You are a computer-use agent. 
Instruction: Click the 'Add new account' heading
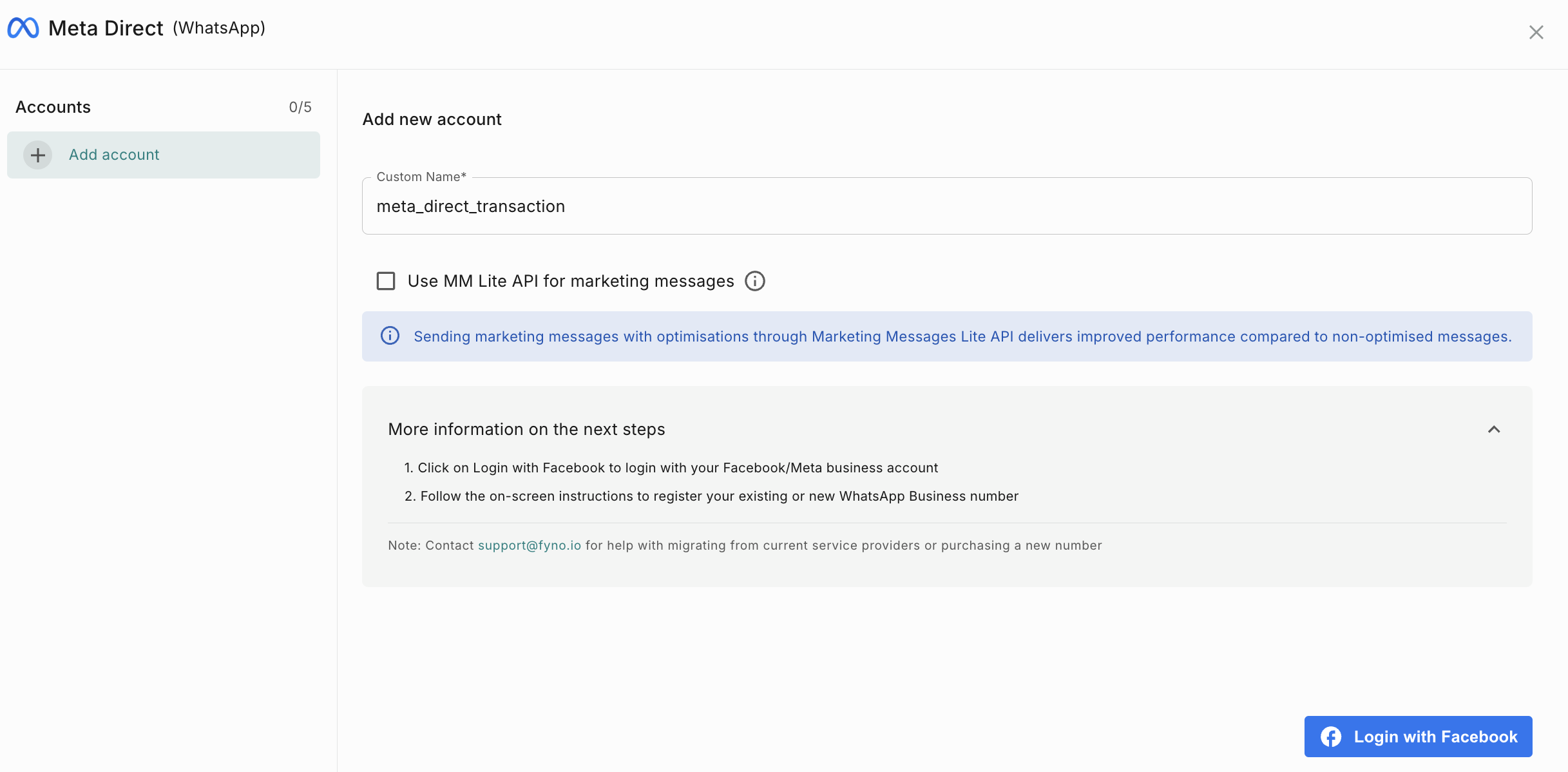[432, 120]
